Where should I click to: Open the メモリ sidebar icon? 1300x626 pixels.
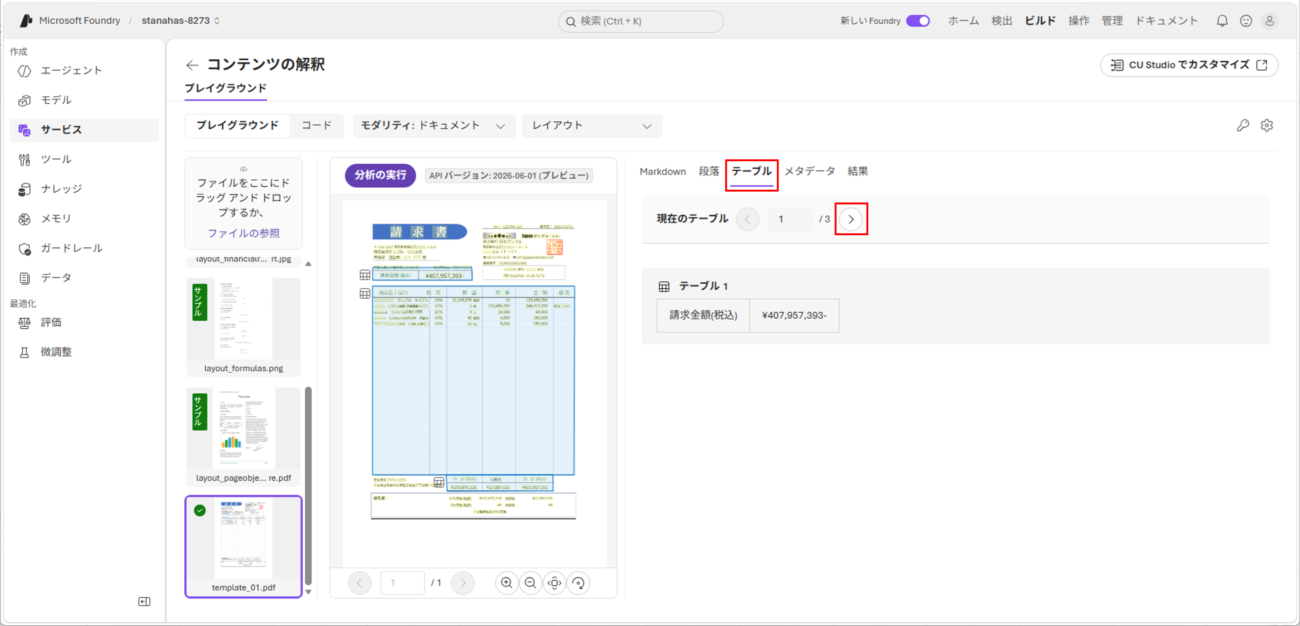[25, 218]
